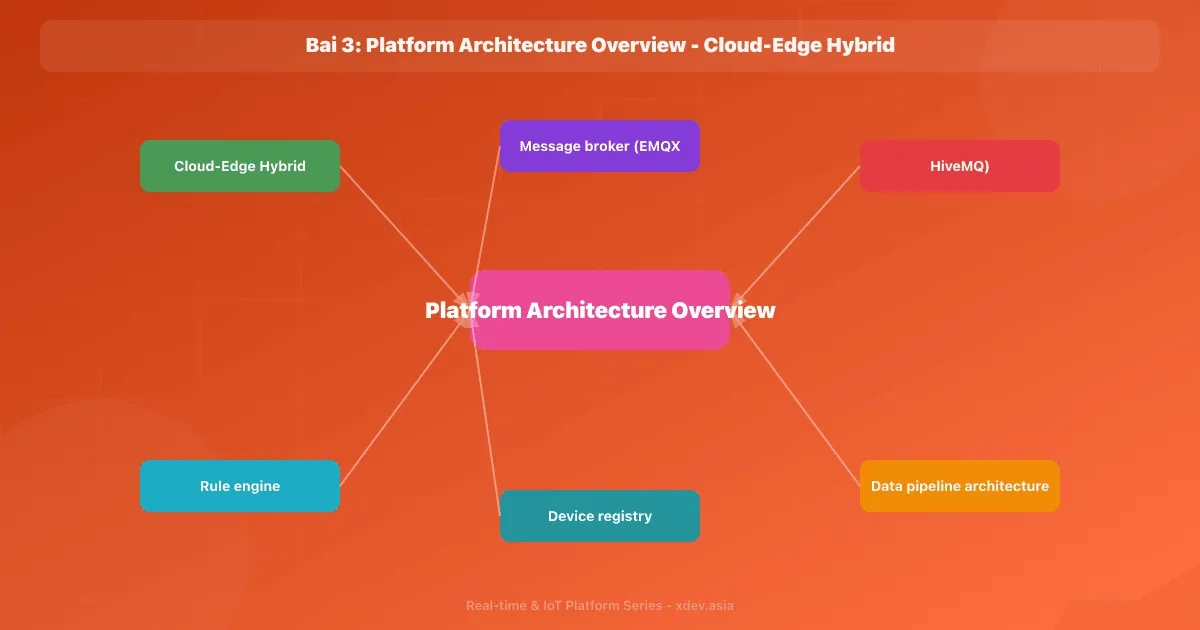
Task: Select the central Platform Architecture Overview node
Action: 600,310
